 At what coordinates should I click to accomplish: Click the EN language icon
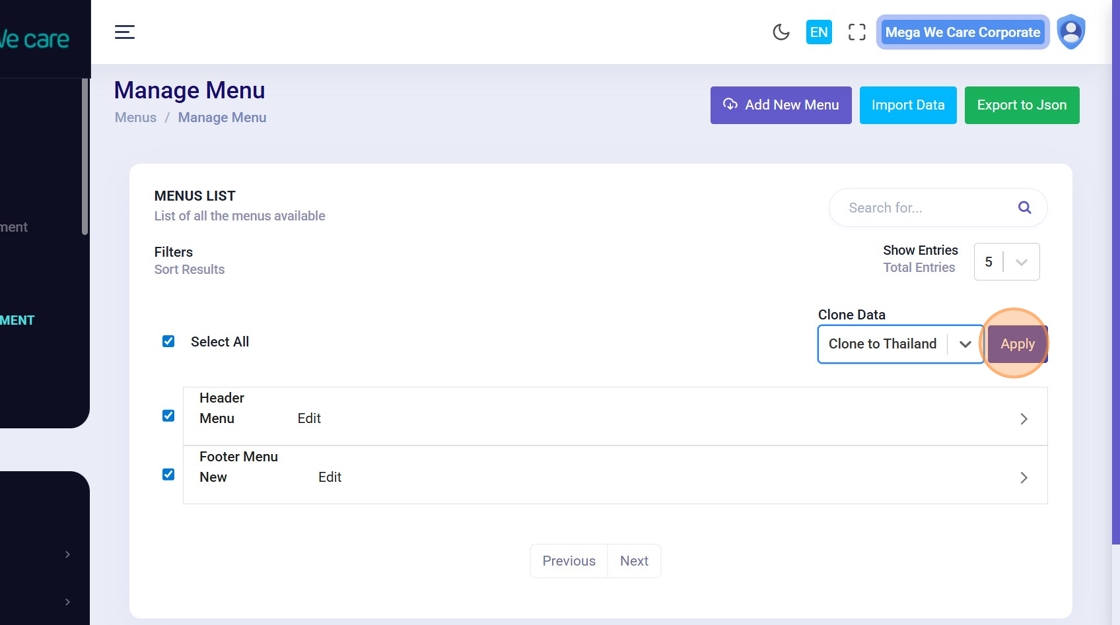pyautogui.click(x=819, y=32)
